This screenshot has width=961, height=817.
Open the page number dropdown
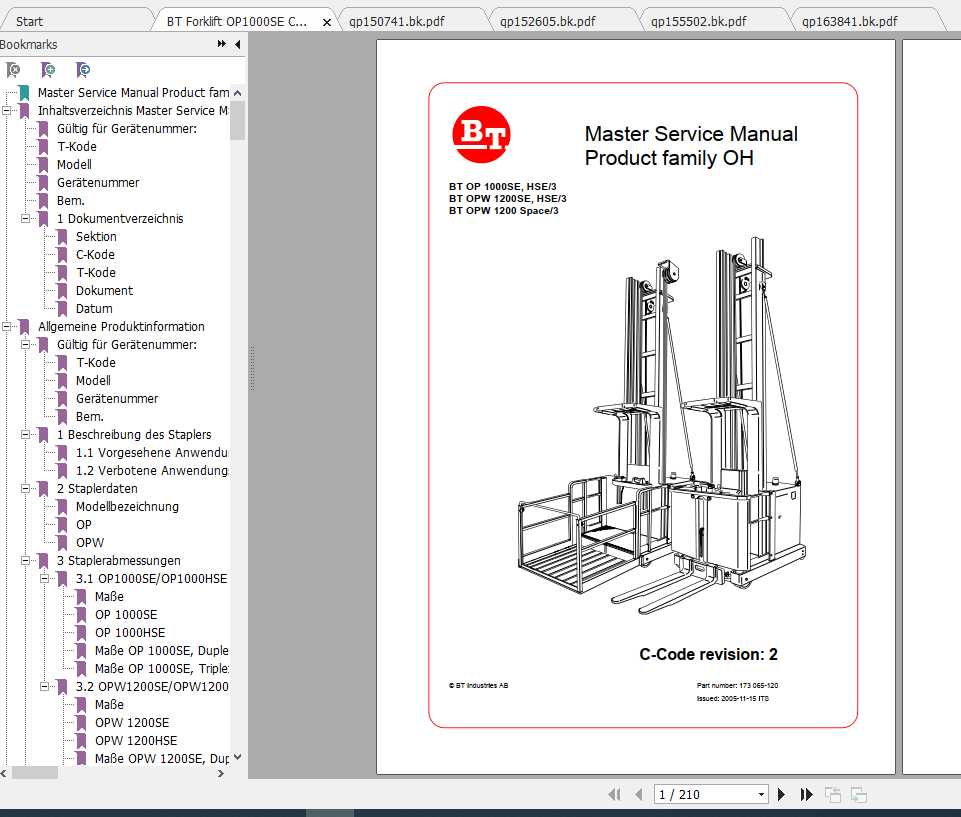760,794
